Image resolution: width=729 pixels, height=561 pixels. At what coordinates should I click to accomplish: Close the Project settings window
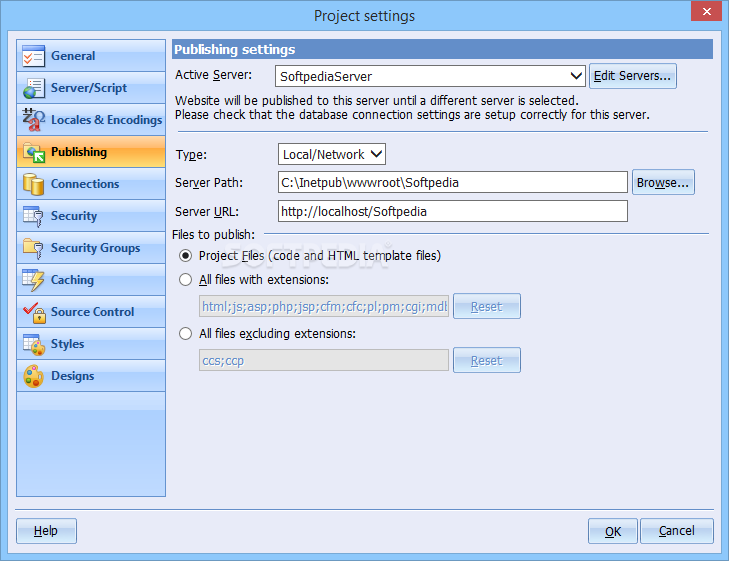point(706,11)
